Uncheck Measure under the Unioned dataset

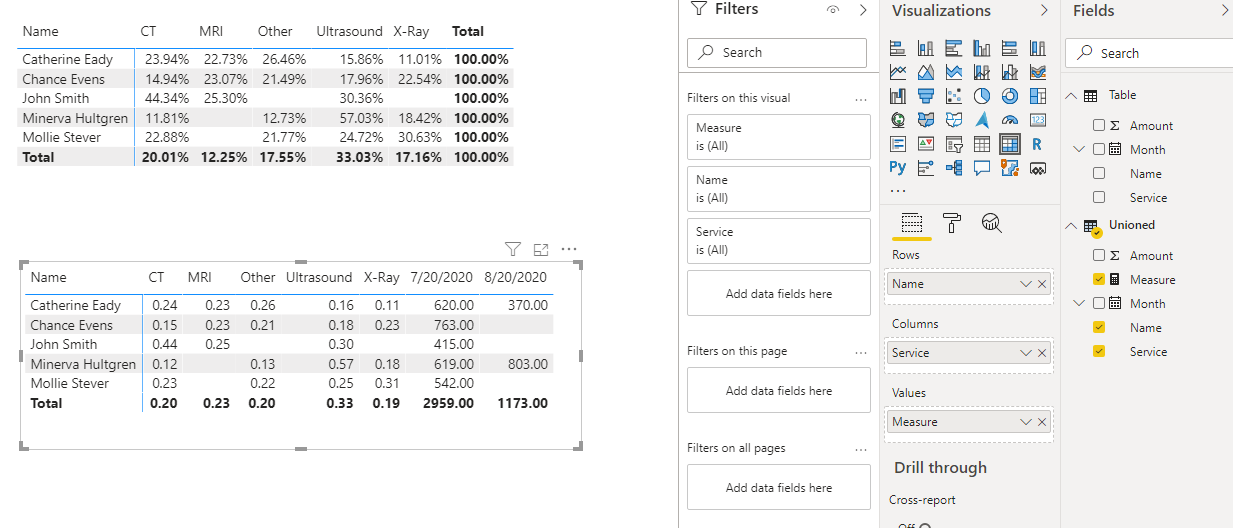(x=1099, y=279)
